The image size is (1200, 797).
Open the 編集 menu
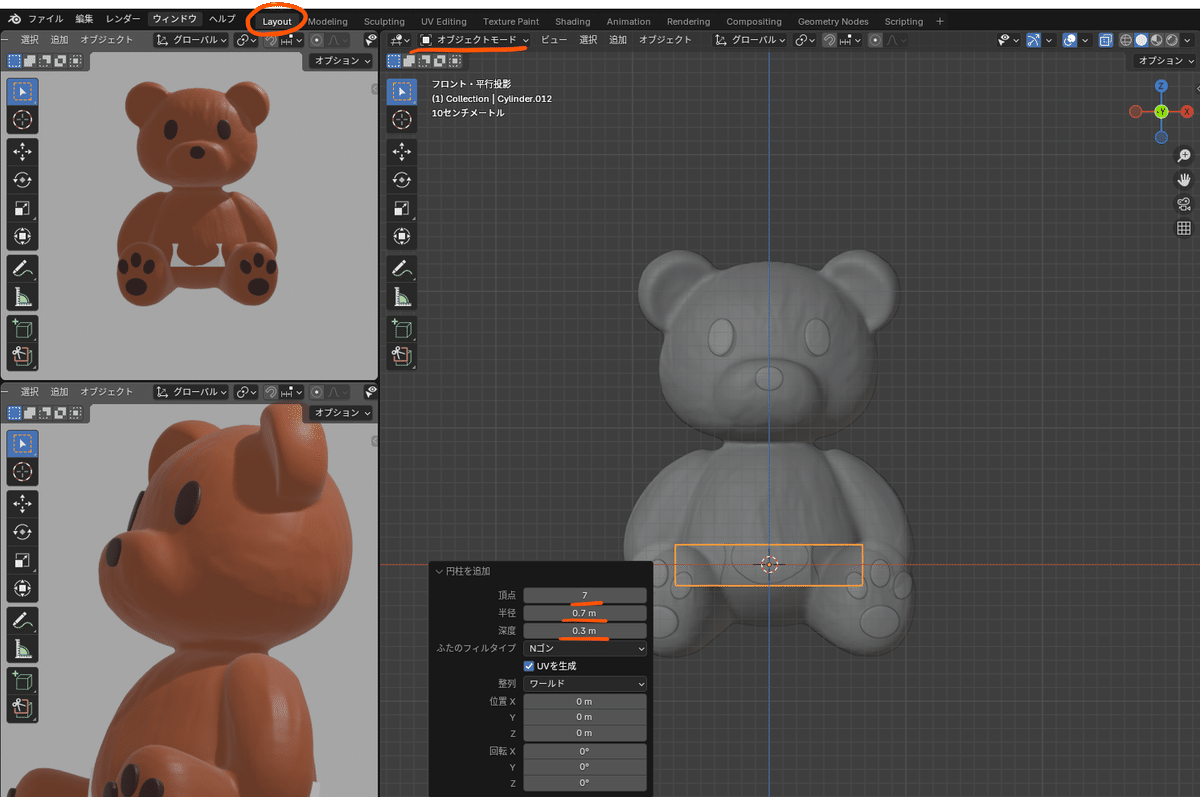(84, 19)
